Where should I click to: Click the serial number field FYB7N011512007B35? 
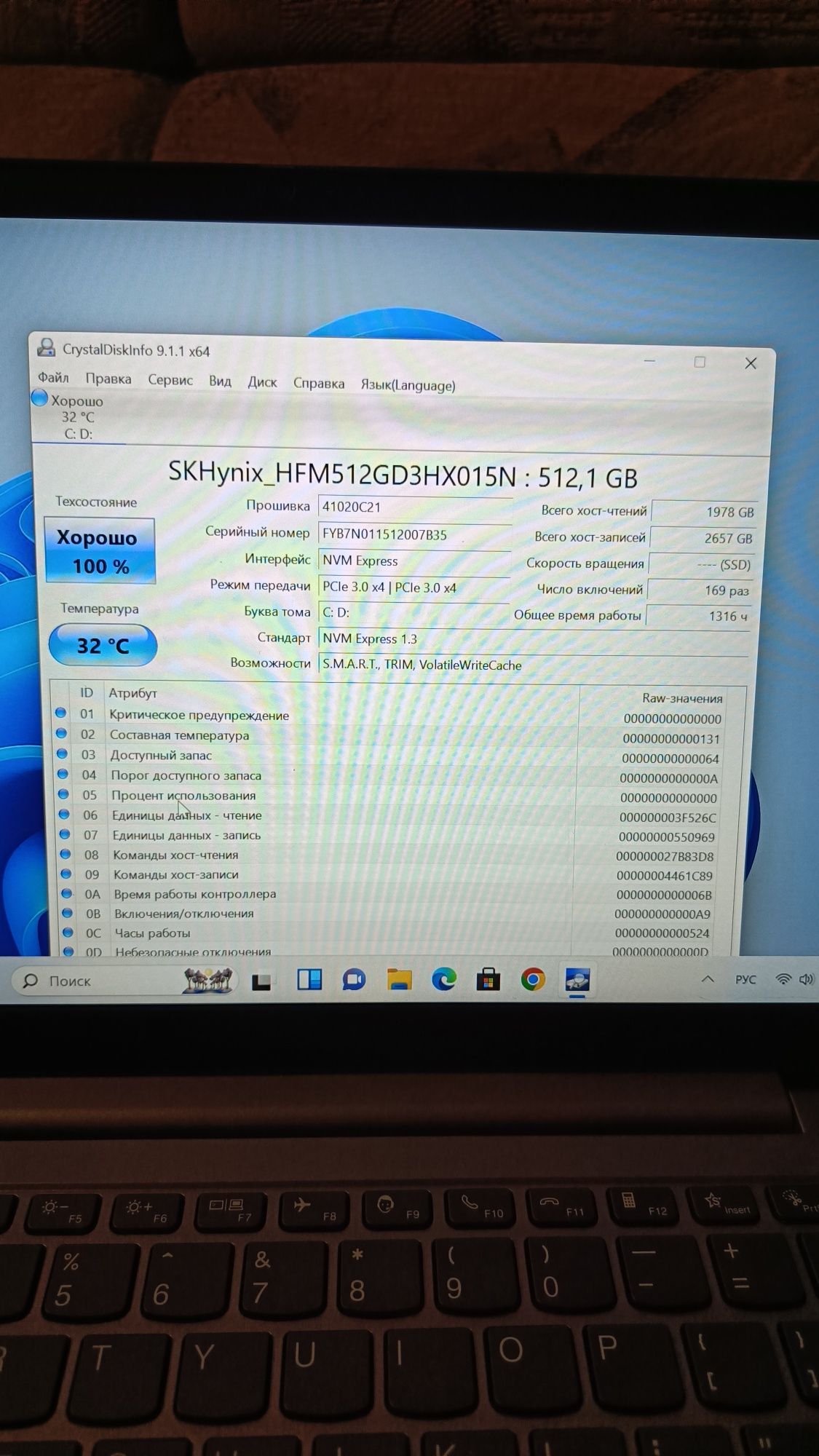(414, 534)
